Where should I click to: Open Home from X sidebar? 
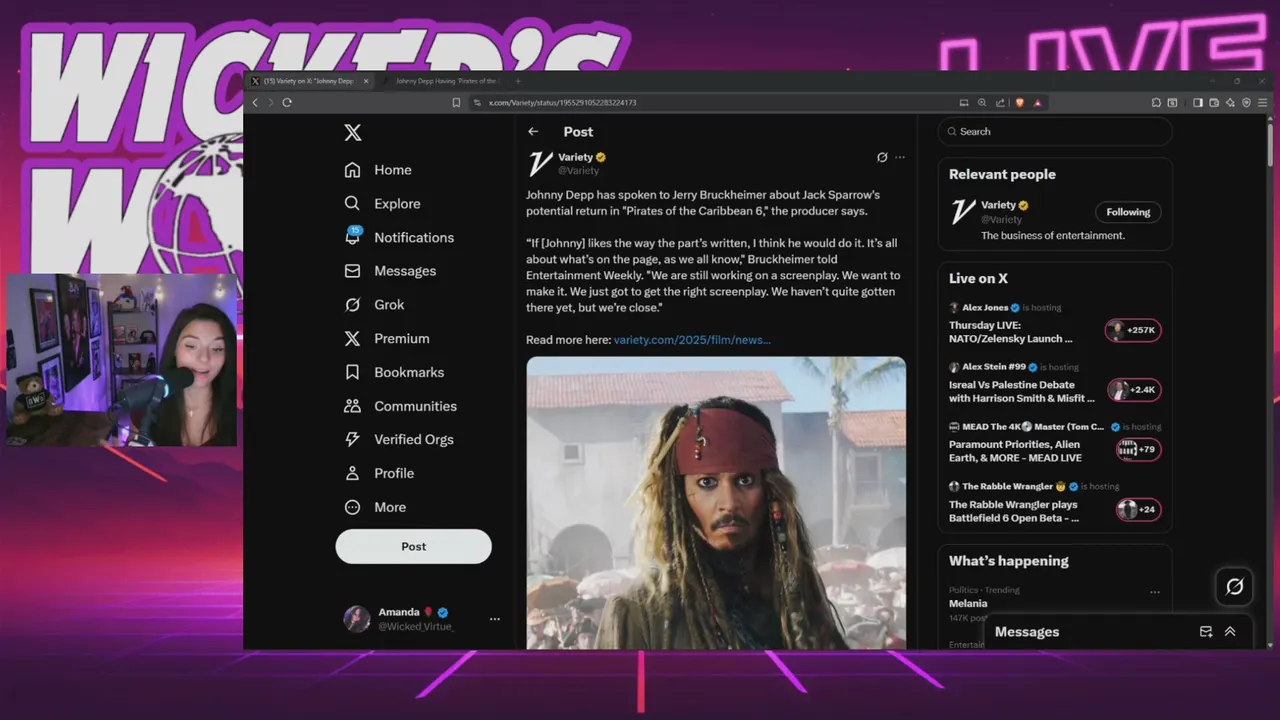point(378,170)
